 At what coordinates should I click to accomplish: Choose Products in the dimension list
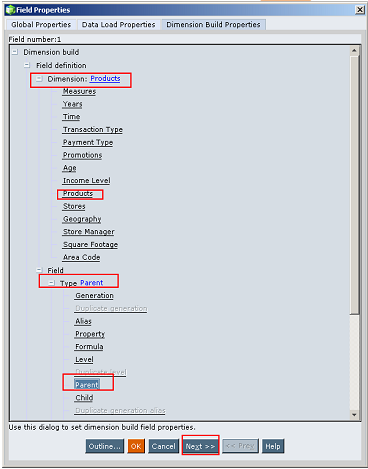pos(78,194)
